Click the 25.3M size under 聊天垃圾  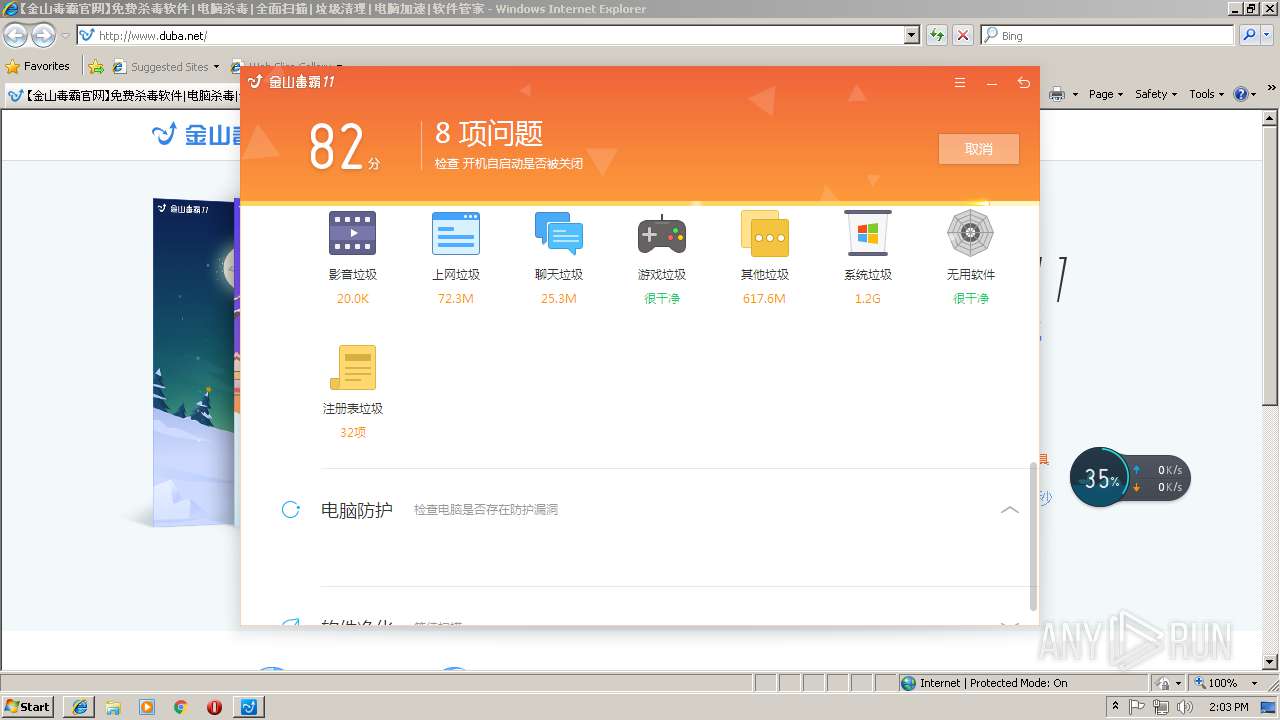(559, 299)
